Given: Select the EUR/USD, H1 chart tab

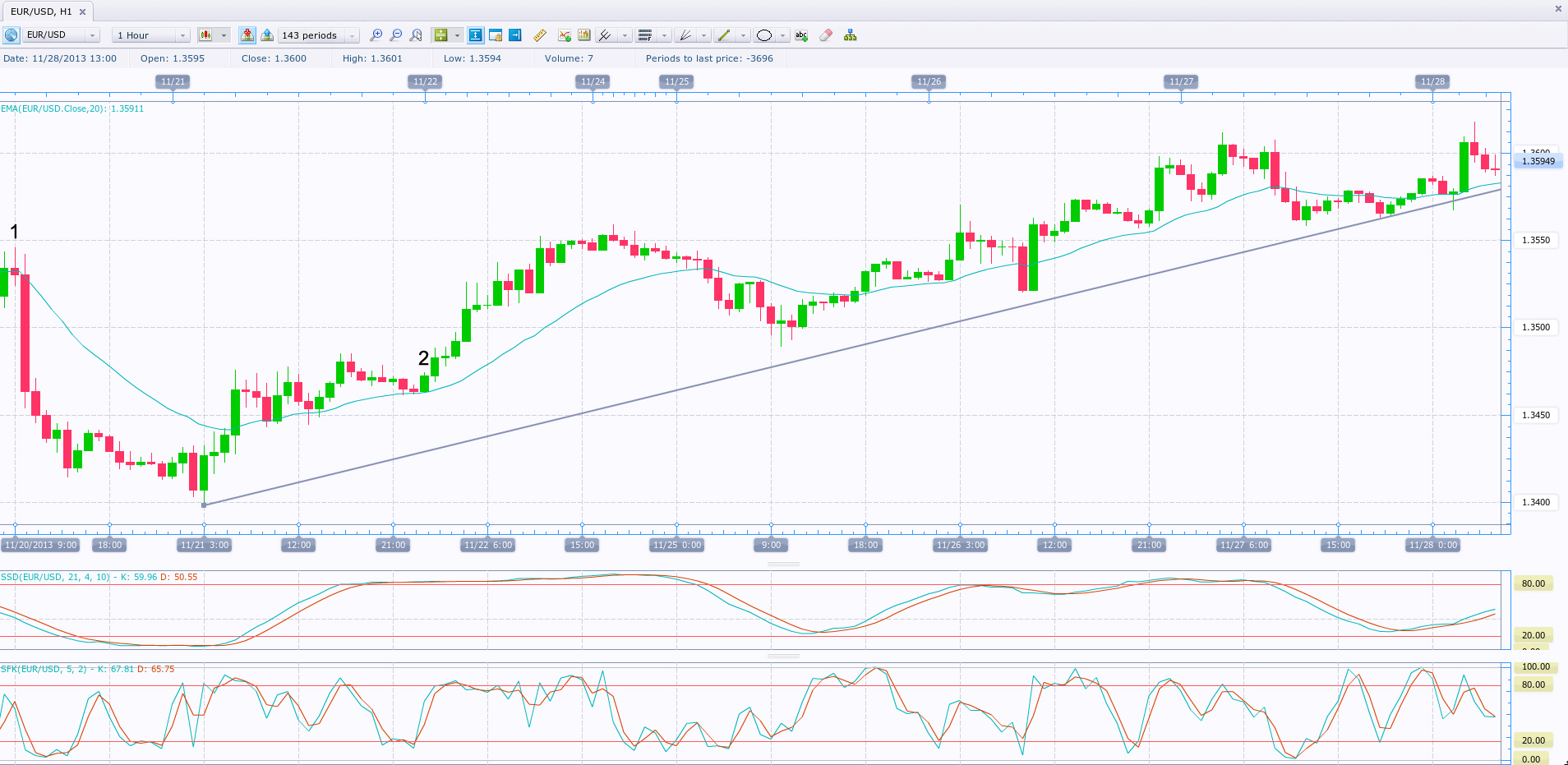Looking at the screenshot, I should point(41,12).
